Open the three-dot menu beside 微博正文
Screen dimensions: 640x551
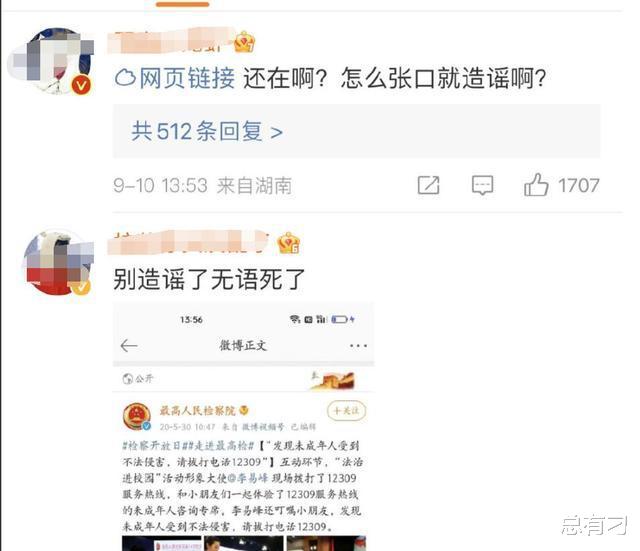click(x=358, y=346)
